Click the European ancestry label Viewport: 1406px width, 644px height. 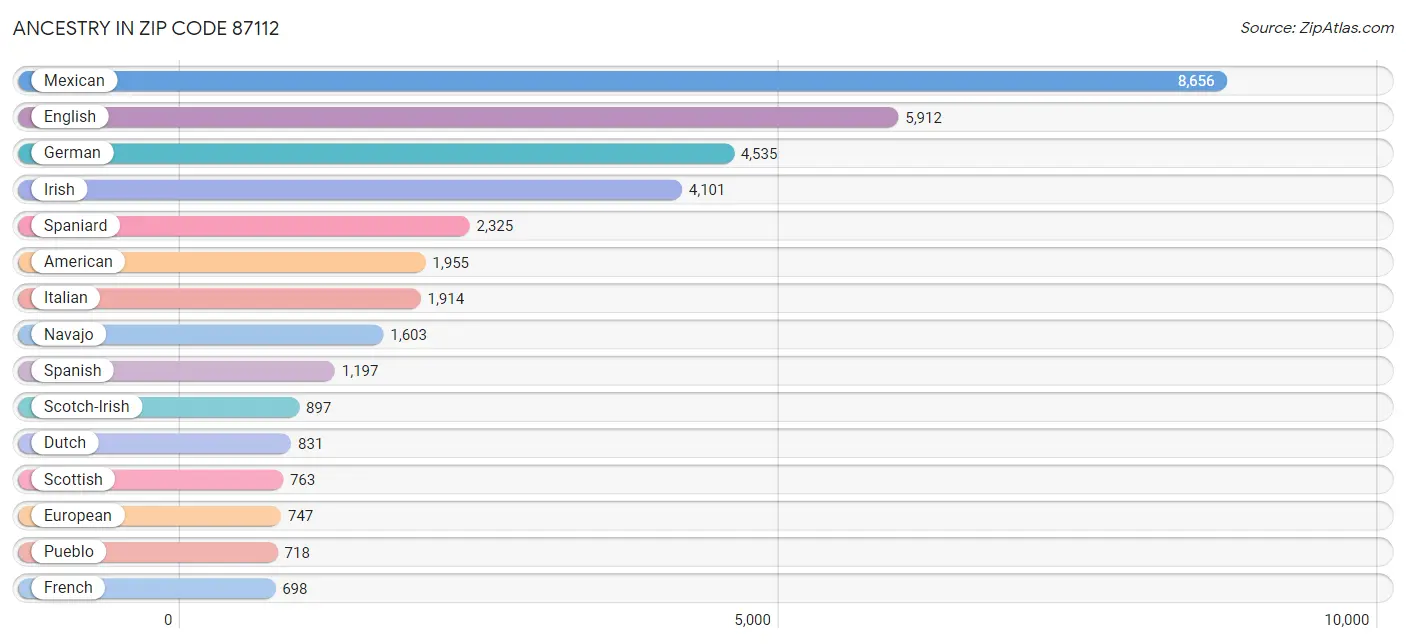(78, 516)
